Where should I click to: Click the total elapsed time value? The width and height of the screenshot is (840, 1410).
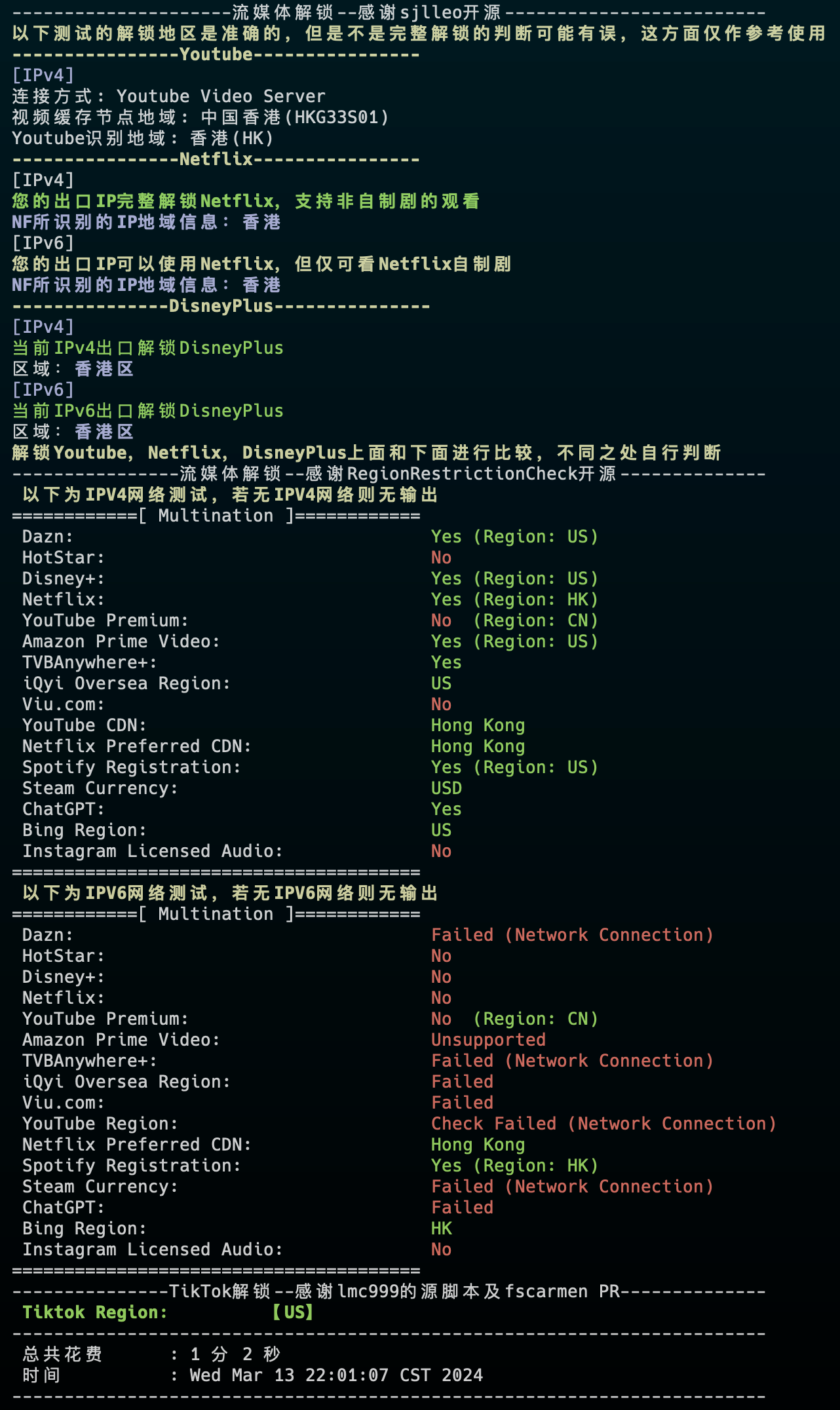pos(235,1354)
